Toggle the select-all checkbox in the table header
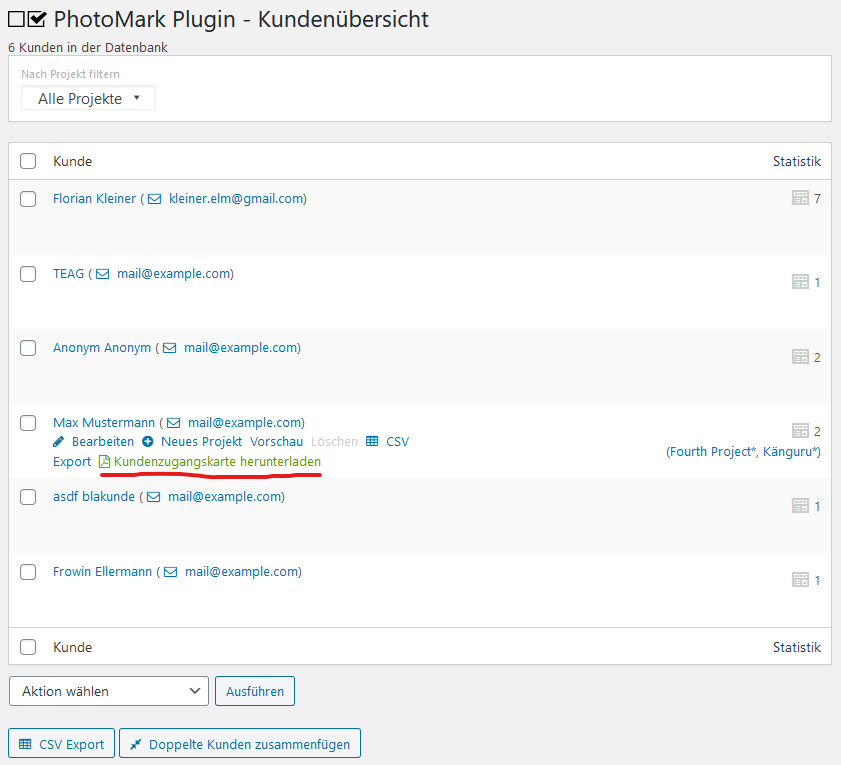 pyautogui.click(x=28, y=161)
